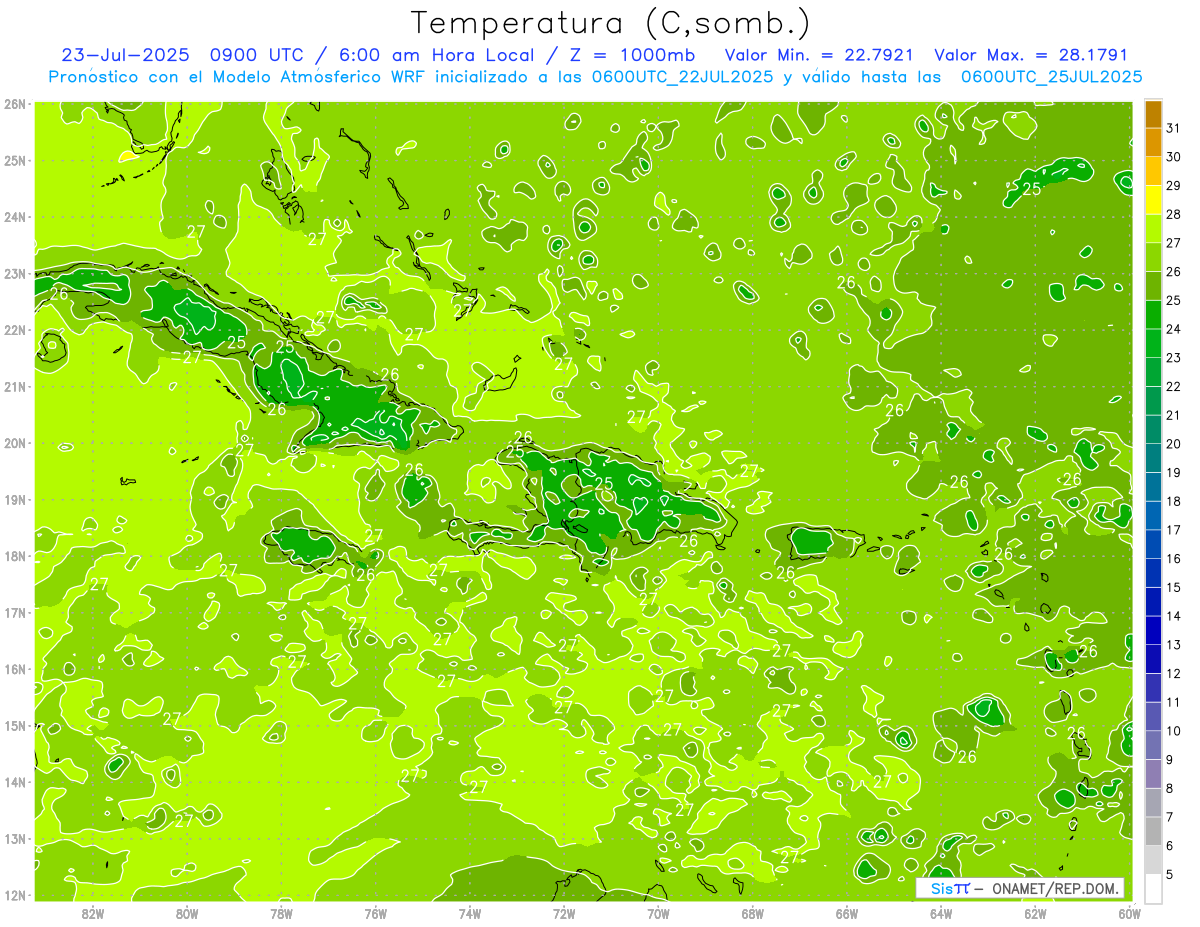Click the '82W' longitude axis label

93,913
